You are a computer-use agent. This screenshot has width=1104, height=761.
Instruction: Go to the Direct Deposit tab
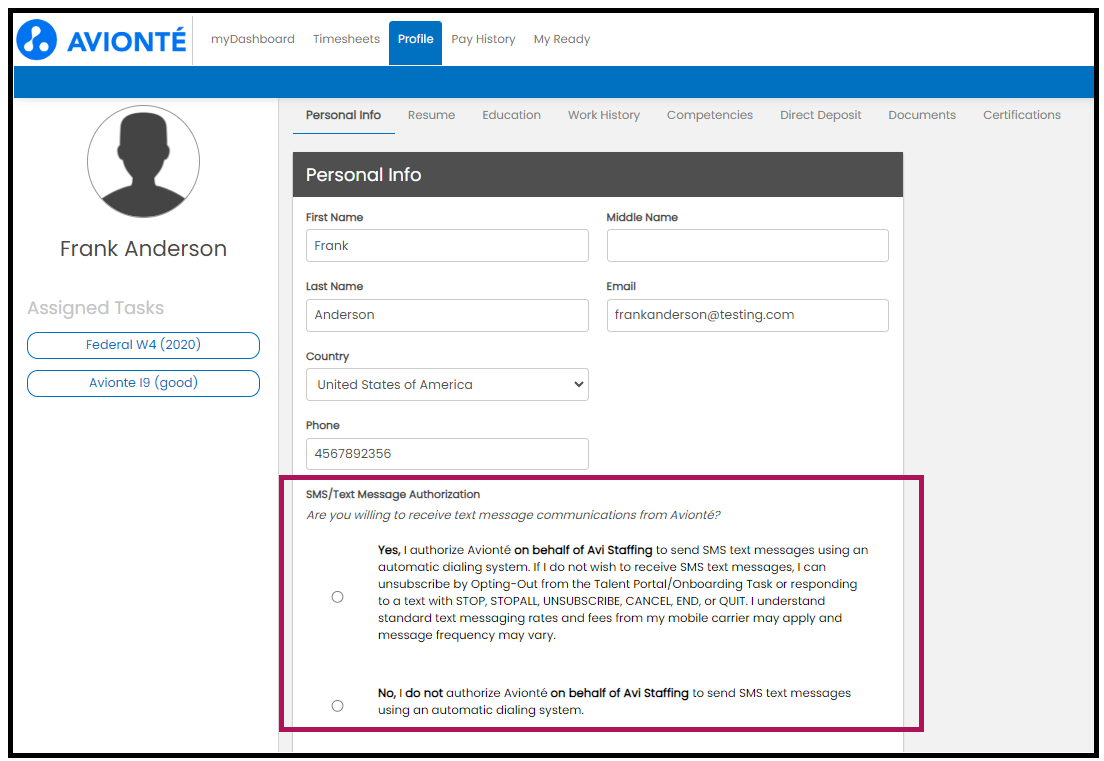(x=820, y=115)
